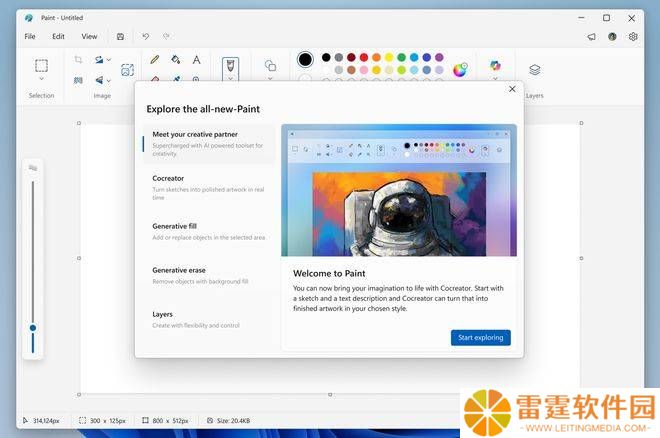The height and width of the screenshot is (438, 660).
Task: Select the Generative fill item
Action: tap(209, 231)
